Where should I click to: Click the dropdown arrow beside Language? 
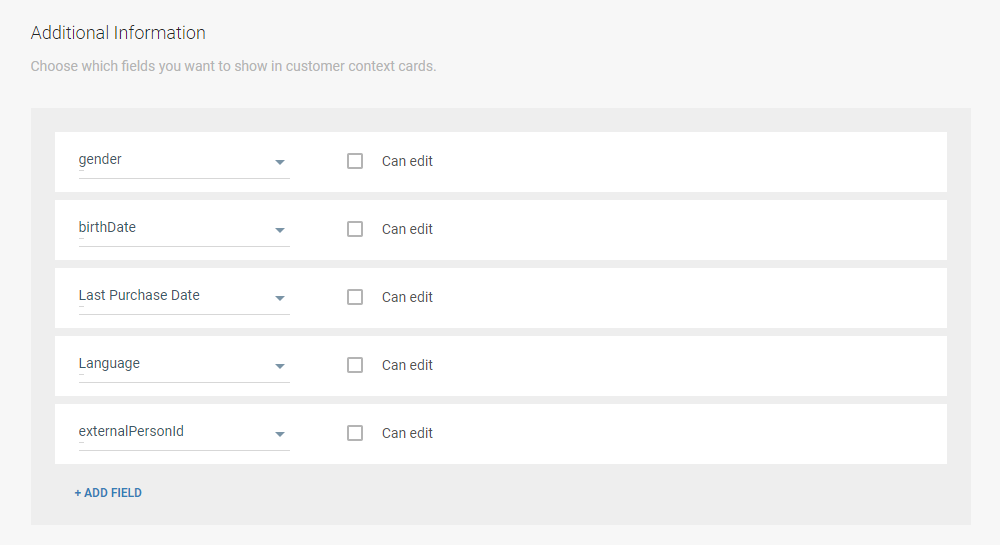point(280,366)
